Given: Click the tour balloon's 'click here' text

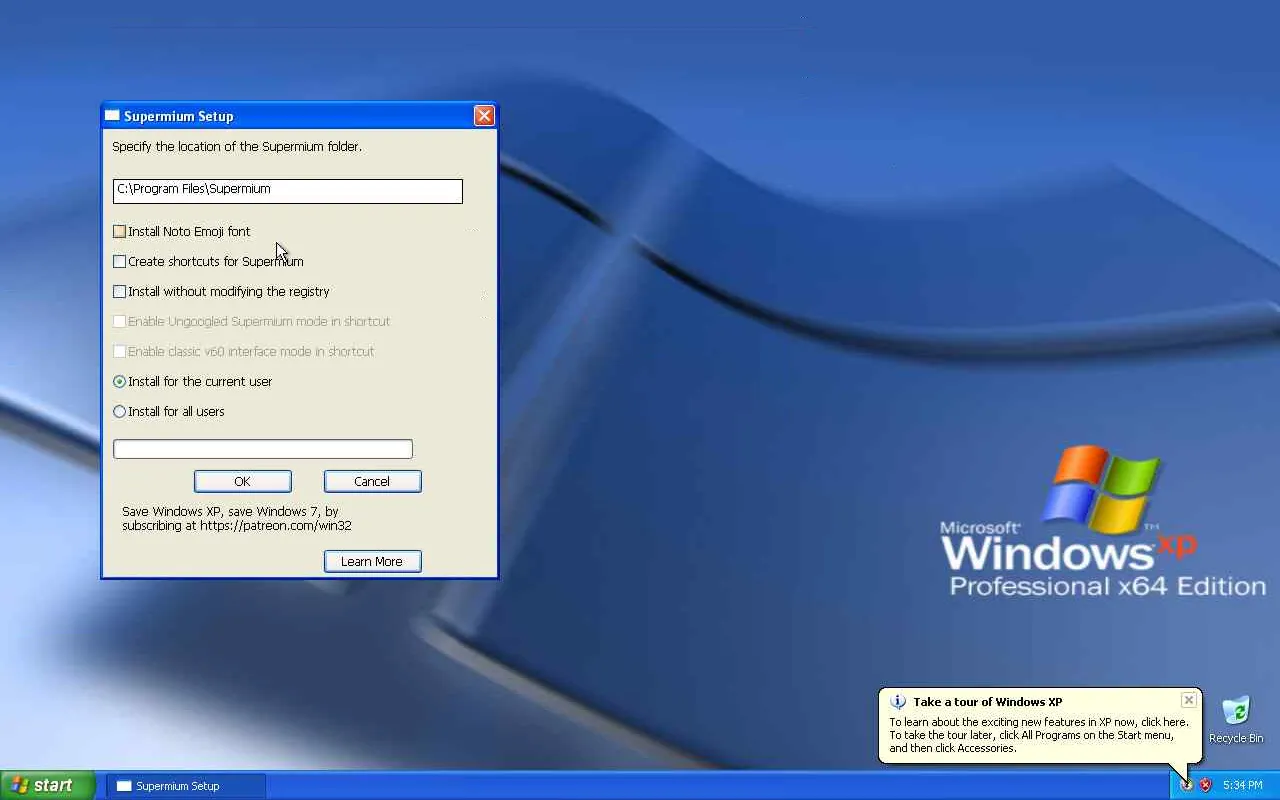Looking at the screenshot, I should pyautogui.click(x=1163, y=722).
